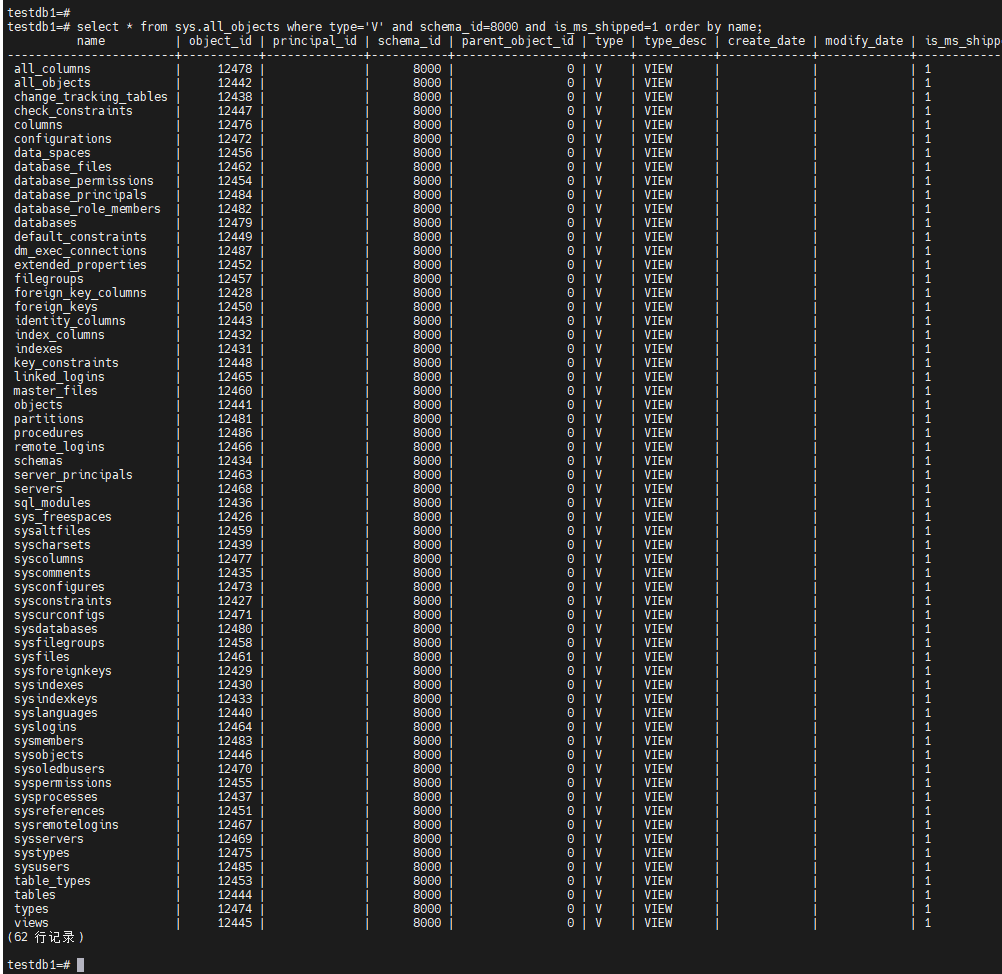Click the foreign_key_columns row name
1002x974 pixels.
[80, 293]
